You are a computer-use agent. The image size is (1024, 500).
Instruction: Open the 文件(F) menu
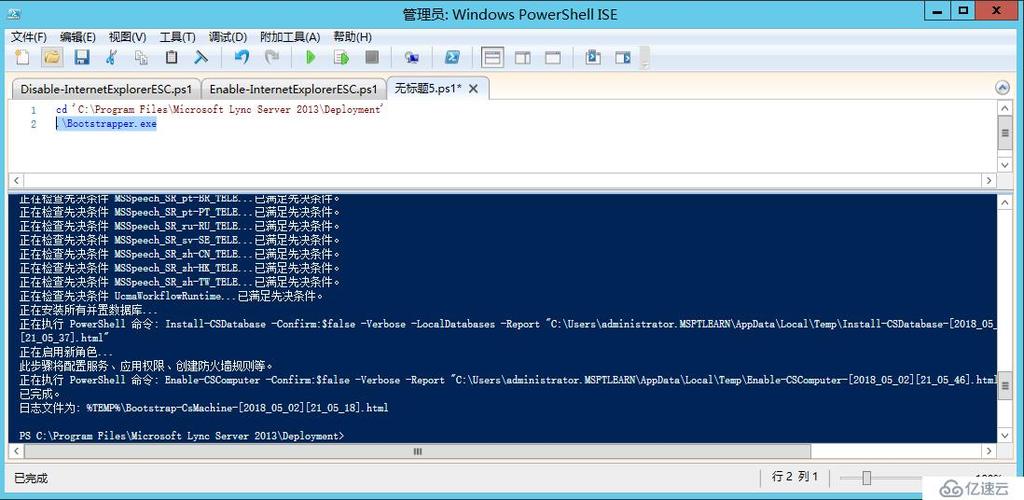pos(29,37)
